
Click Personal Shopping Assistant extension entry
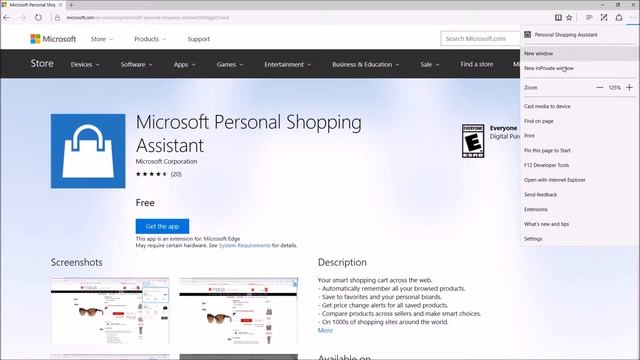(579, 35)
